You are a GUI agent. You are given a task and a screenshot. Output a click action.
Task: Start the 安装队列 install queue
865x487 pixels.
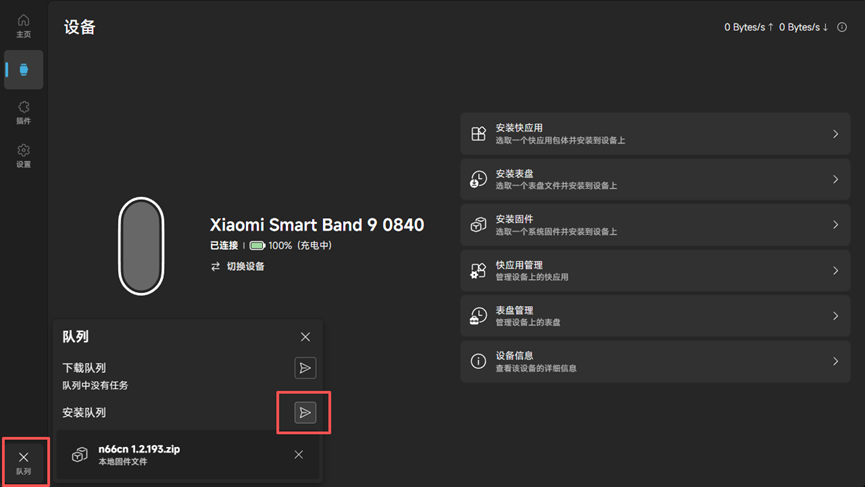(305, 412)
